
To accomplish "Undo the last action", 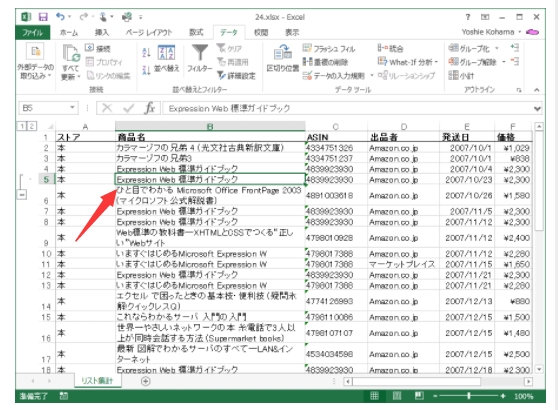I will tap(60, 16).
